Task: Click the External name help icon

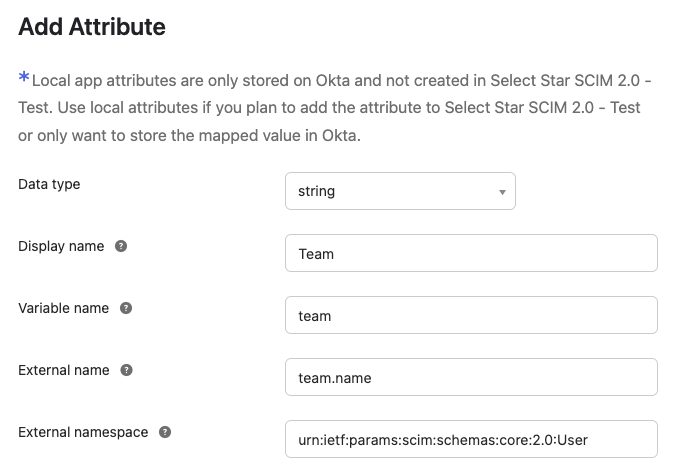Action: click(x=127, y=370)
